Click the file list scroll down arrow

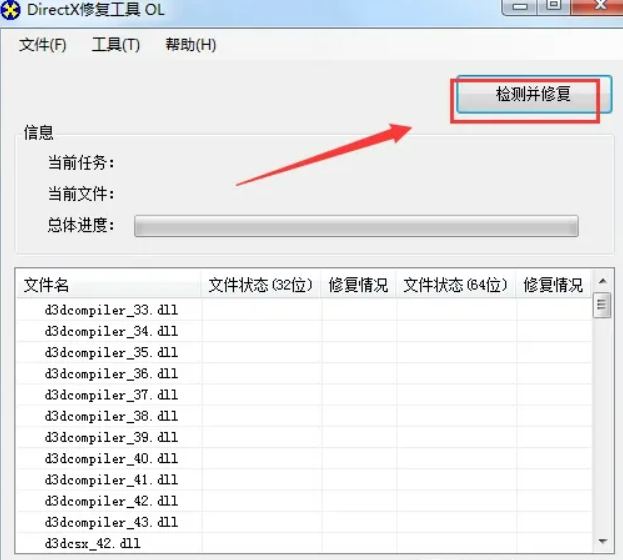[602, 541]
